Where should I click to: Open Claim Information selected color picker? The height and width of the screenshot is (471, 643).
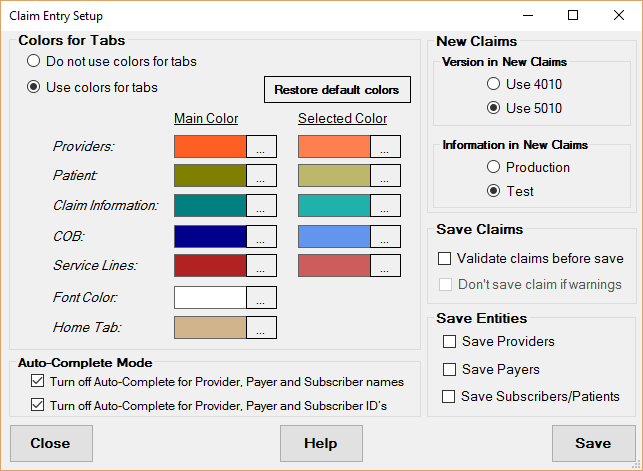(x=385, y=206)
